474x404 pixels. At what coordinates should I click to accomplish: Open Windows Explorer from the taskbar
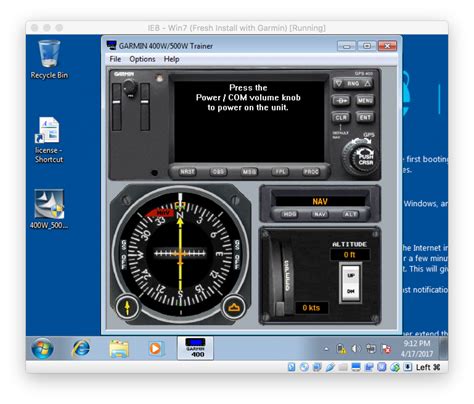[119, 349]
